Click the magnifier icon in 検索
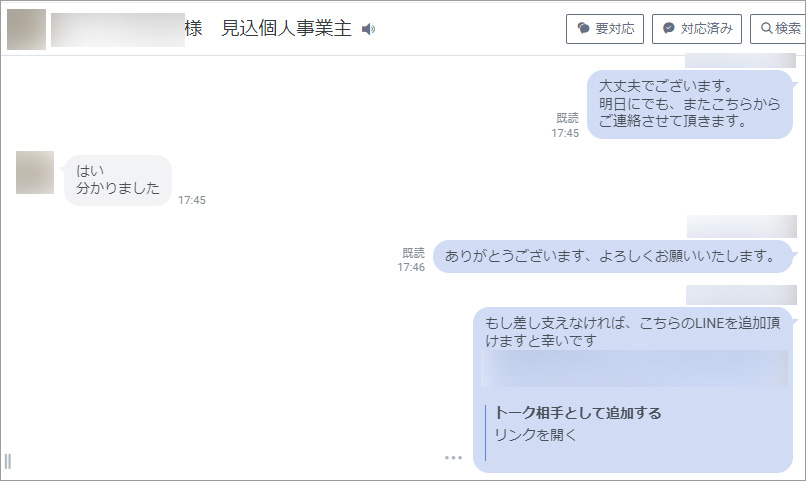 point(766,29)
